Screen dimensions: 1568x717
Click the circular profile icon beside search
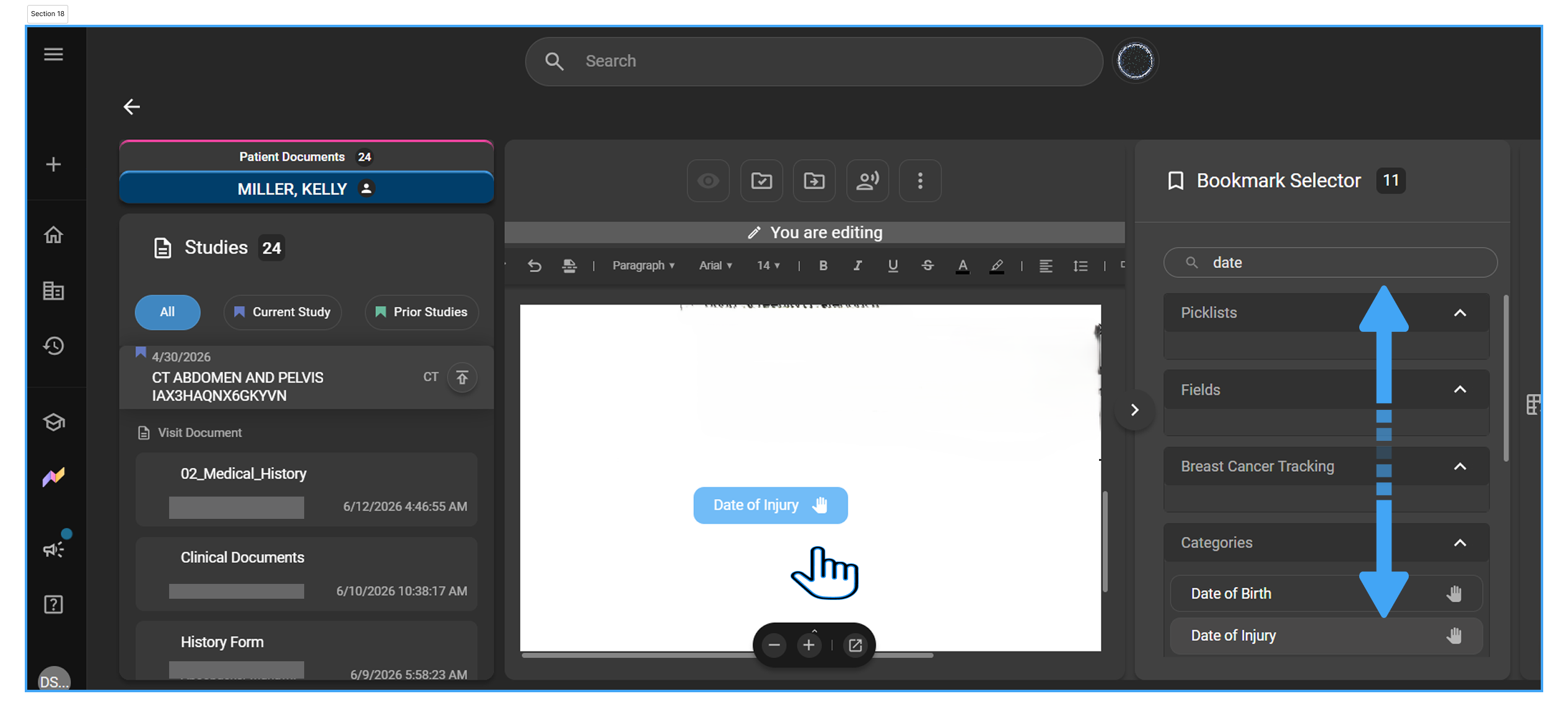(x=1135, y=61)
